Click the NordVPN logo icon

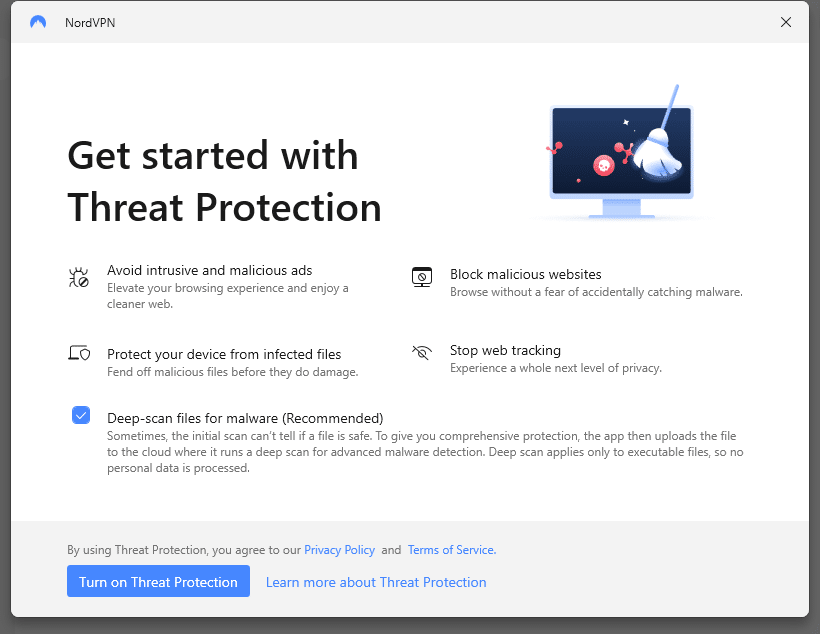(38, 22)
